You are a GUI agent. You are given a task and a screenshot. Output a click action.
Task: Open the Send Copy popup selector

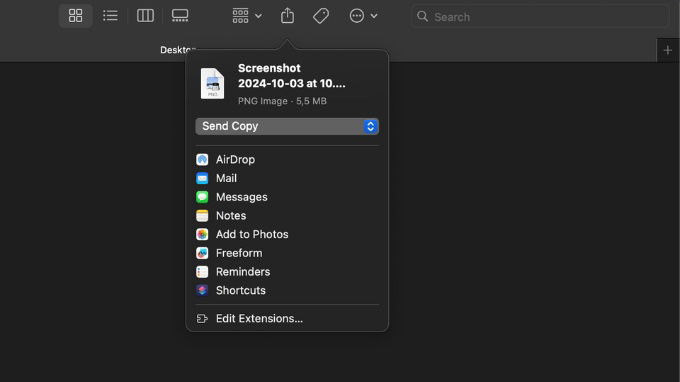coord(287,126)
